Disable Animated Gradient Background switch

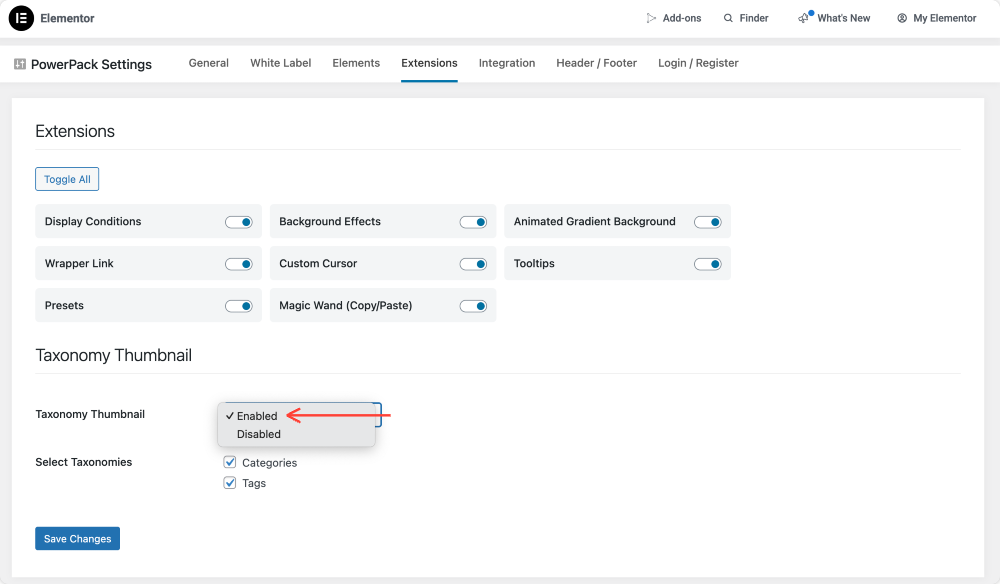pyautogui.click(x=708, y=222)
